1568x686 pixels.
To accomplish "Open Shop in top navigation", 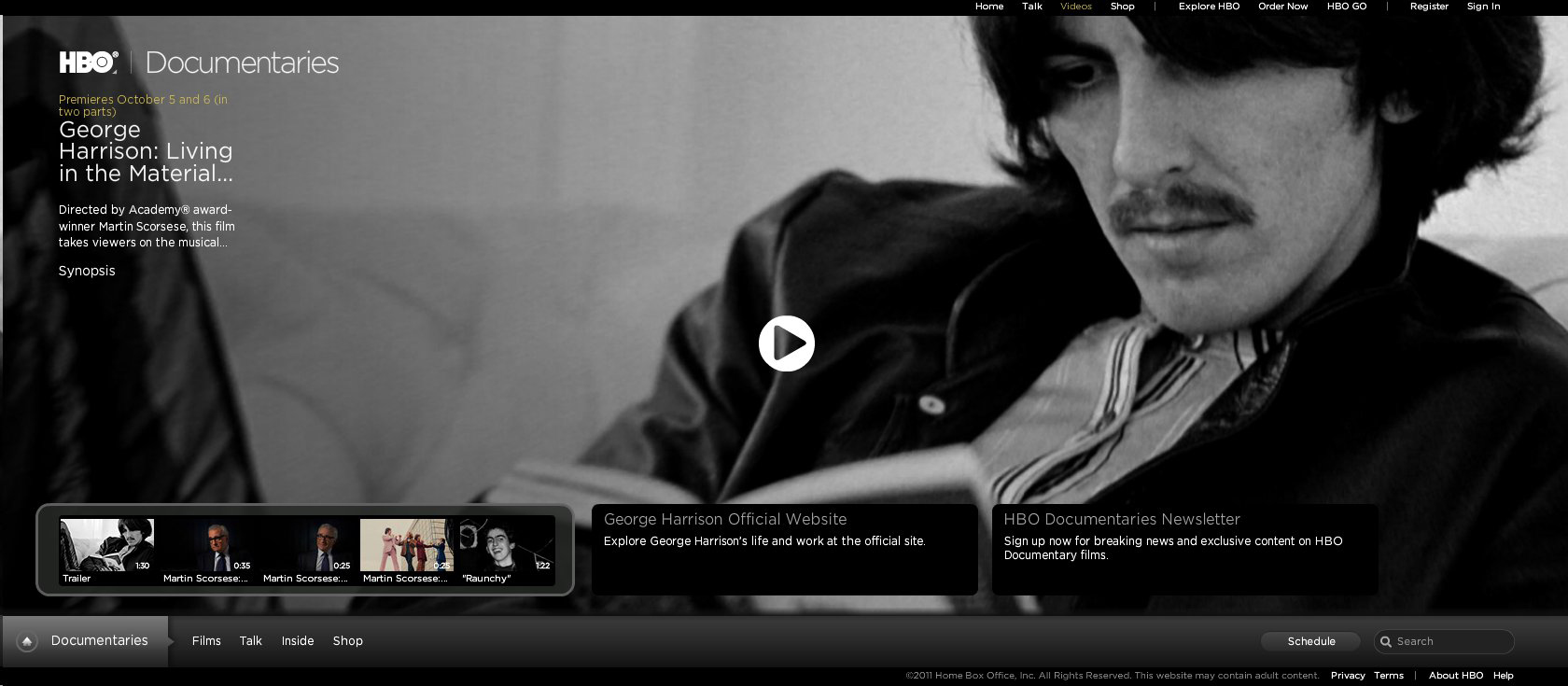I will [x=1123, y=7].
